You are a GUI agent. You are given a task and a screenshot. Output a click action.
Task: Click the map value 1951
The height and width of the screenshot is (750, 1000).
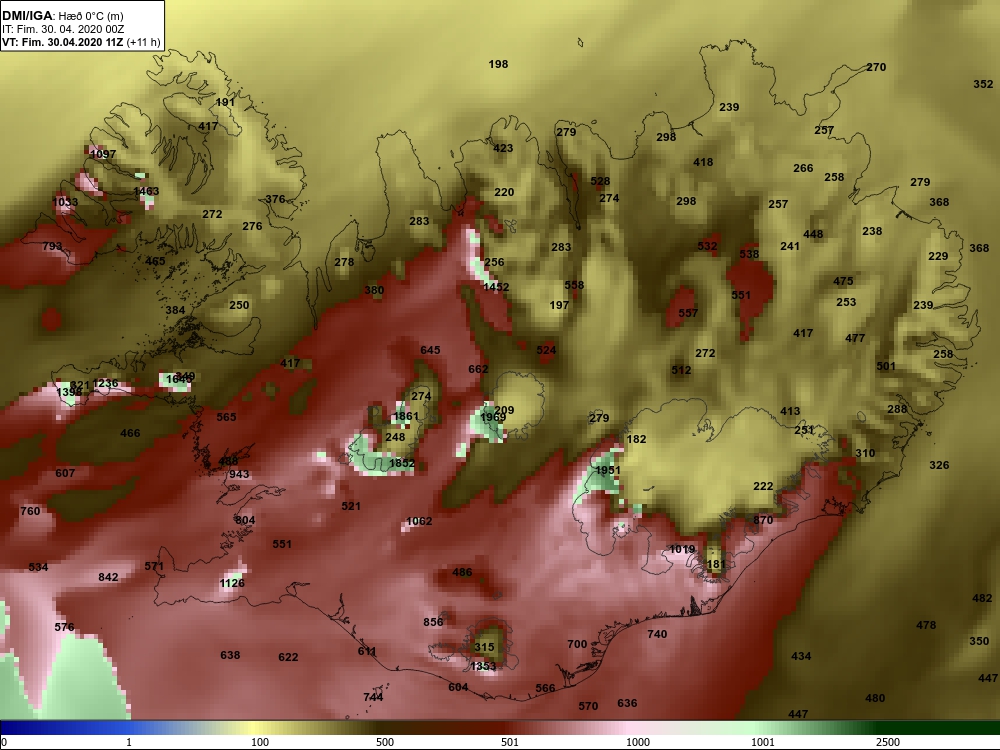coord(608,470)
